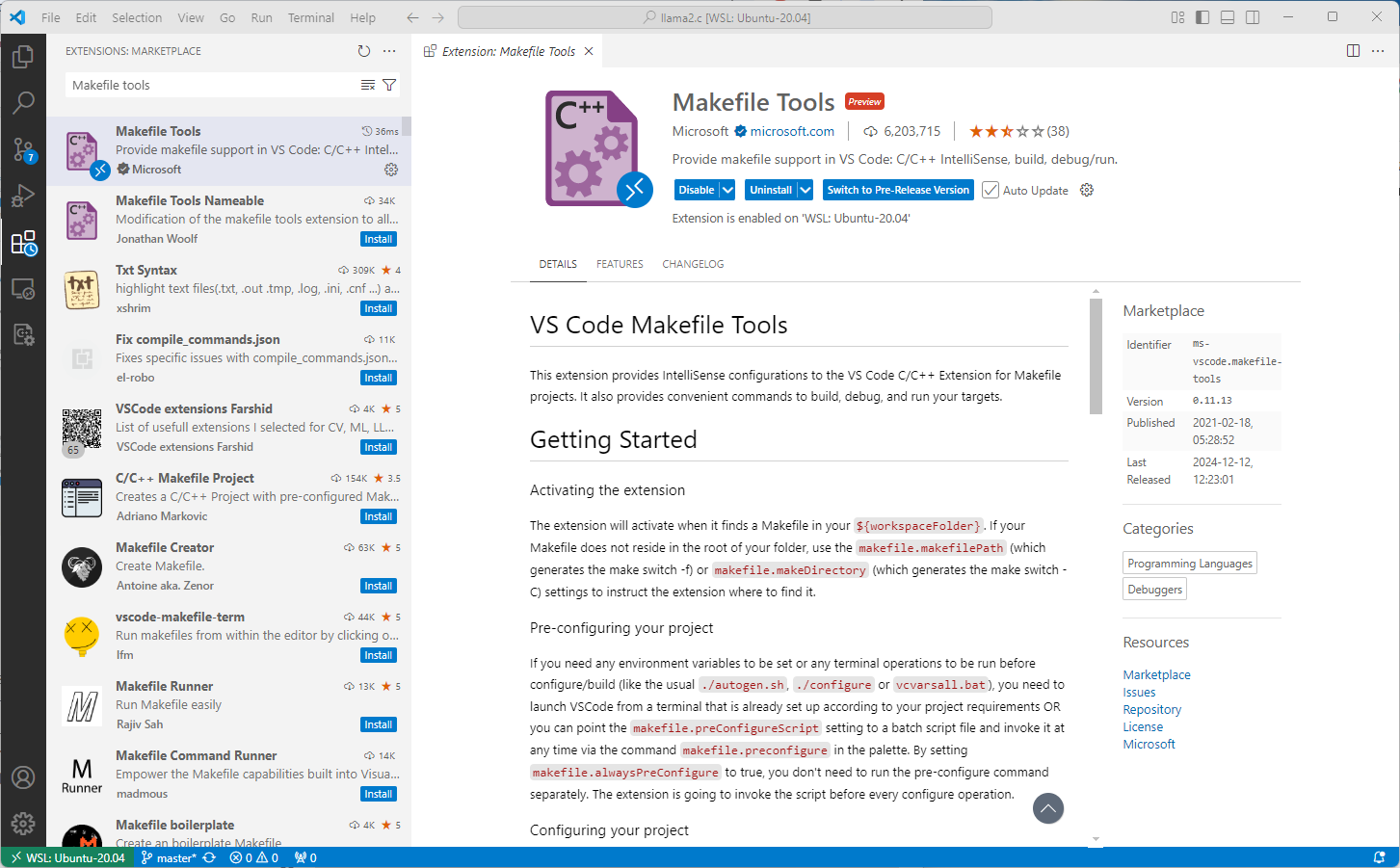Click the Debuggers category tag

point(1154,589)
